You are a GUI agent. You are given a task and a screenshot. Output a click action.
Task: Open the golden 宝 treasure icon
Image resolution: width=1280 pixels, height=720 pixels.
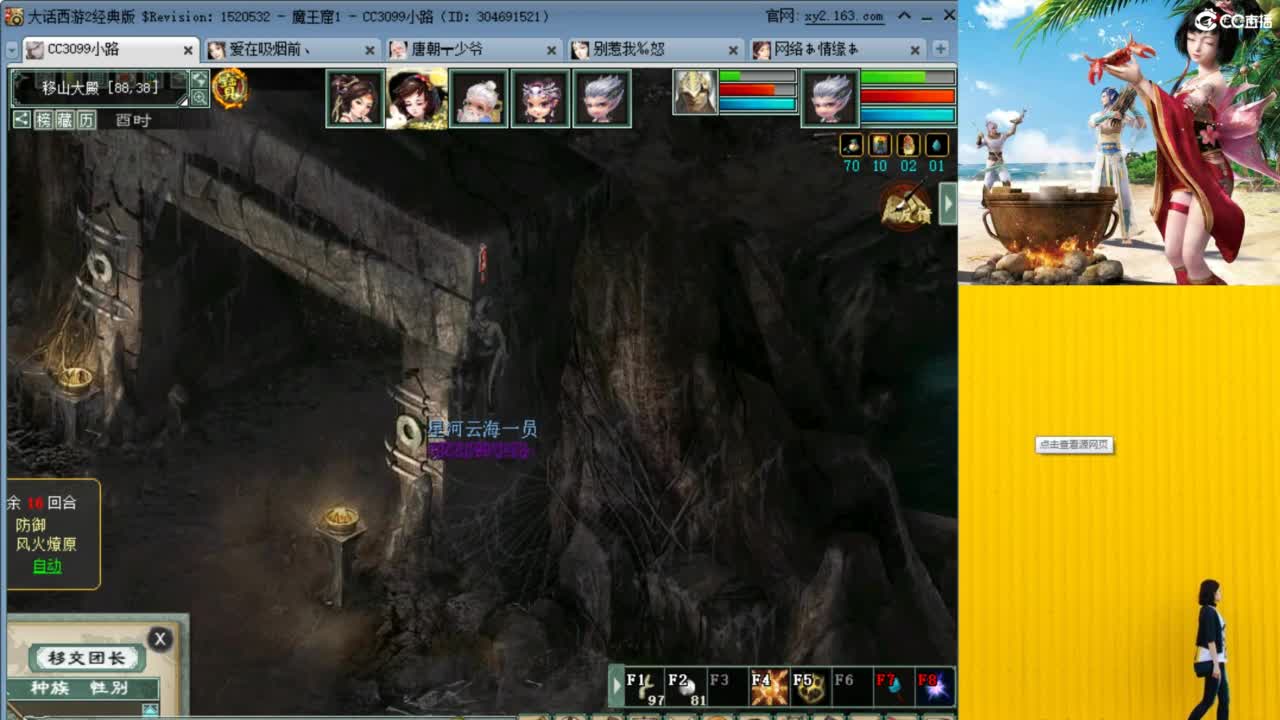230,89
